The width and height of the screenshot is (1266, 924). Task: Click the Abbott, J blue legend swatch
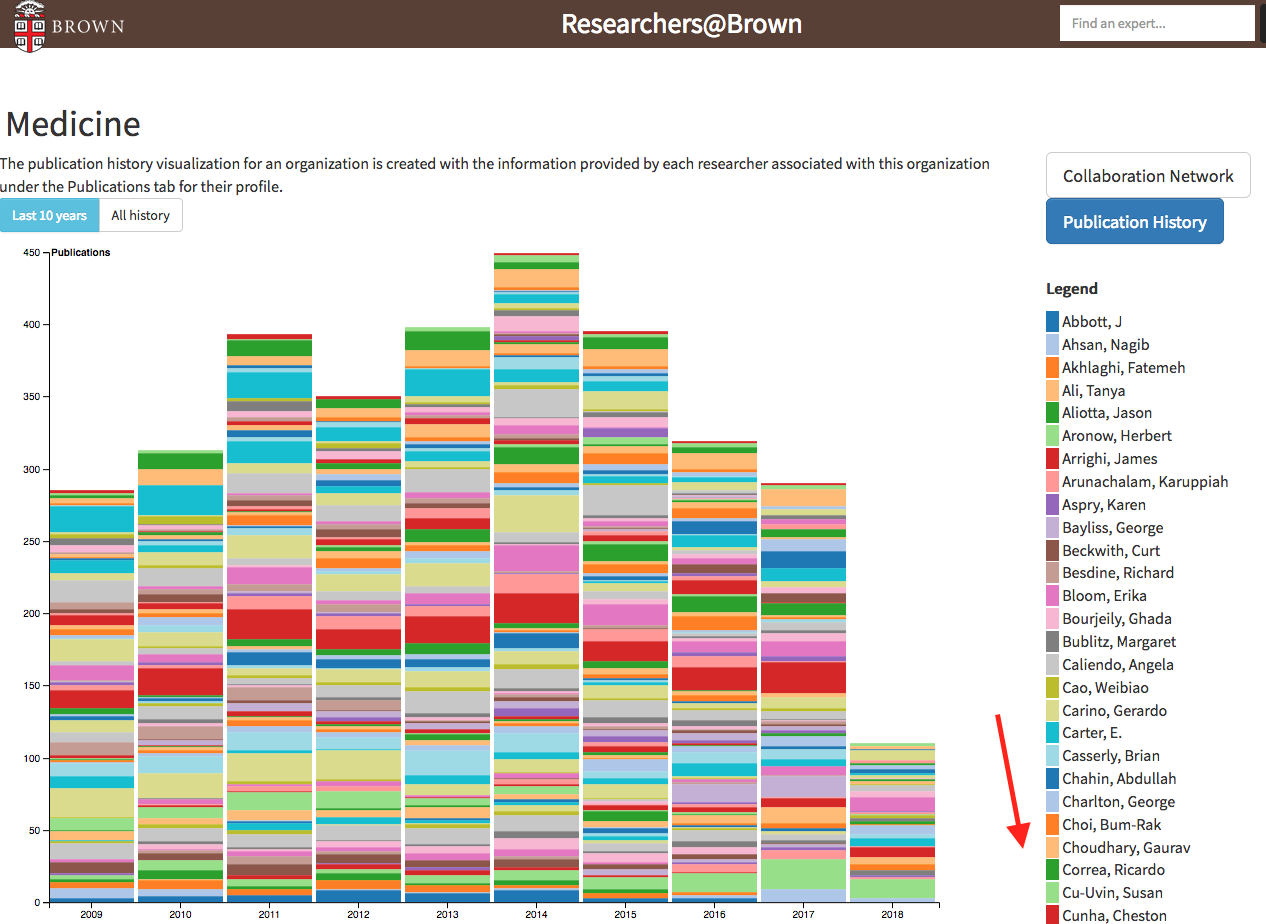pos(1052,322)
